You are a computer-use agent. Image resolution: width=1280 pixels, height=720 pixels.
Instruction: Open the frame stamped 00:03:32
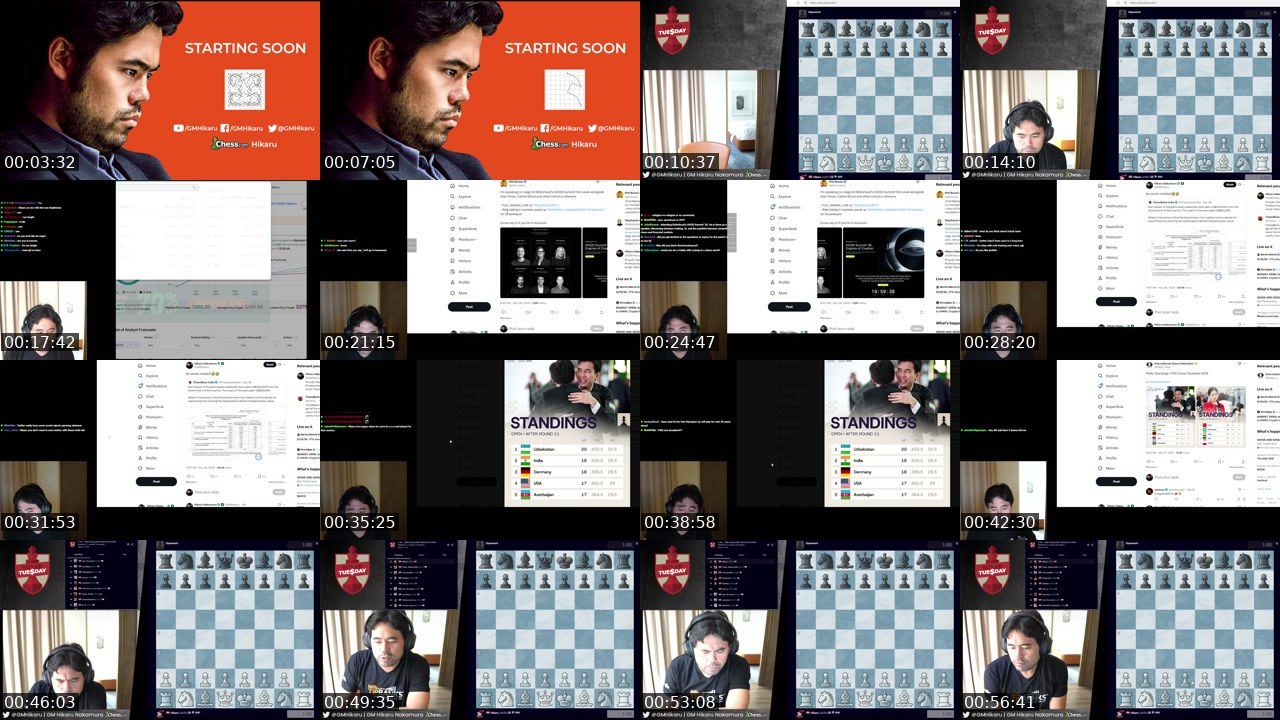coord(160,90)
